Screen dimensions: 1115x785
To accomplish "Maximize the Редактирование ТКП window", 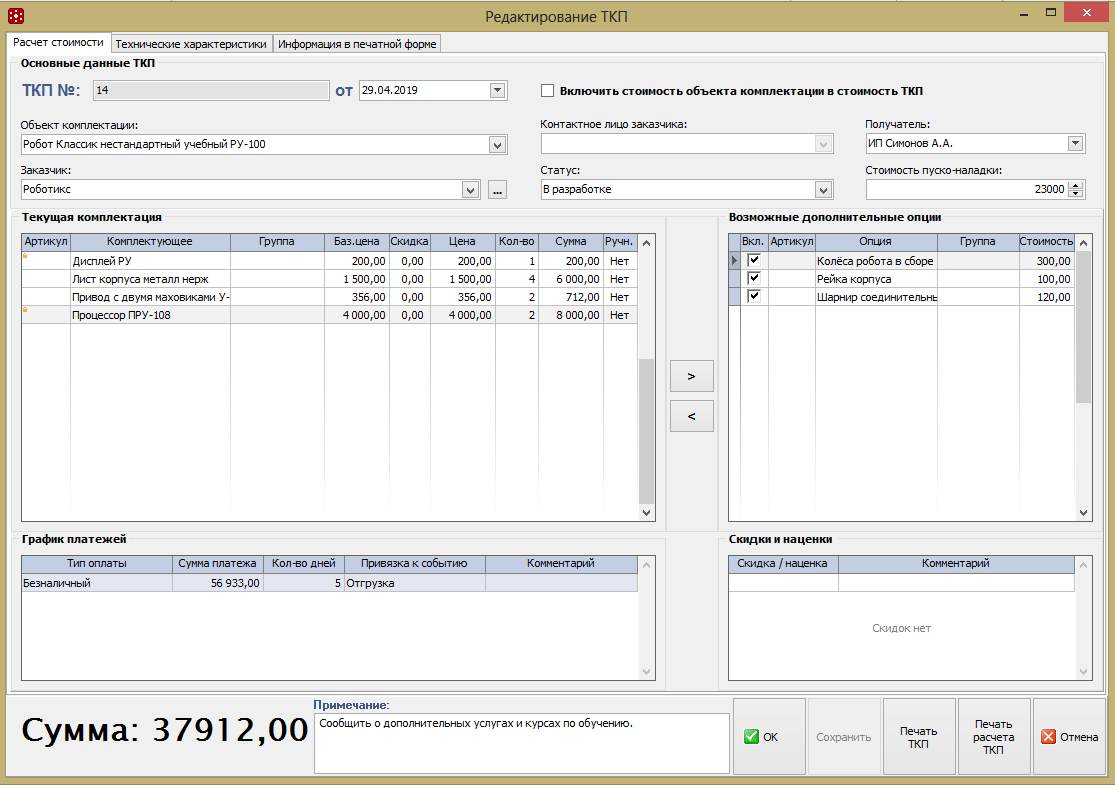I will 1051,13.
